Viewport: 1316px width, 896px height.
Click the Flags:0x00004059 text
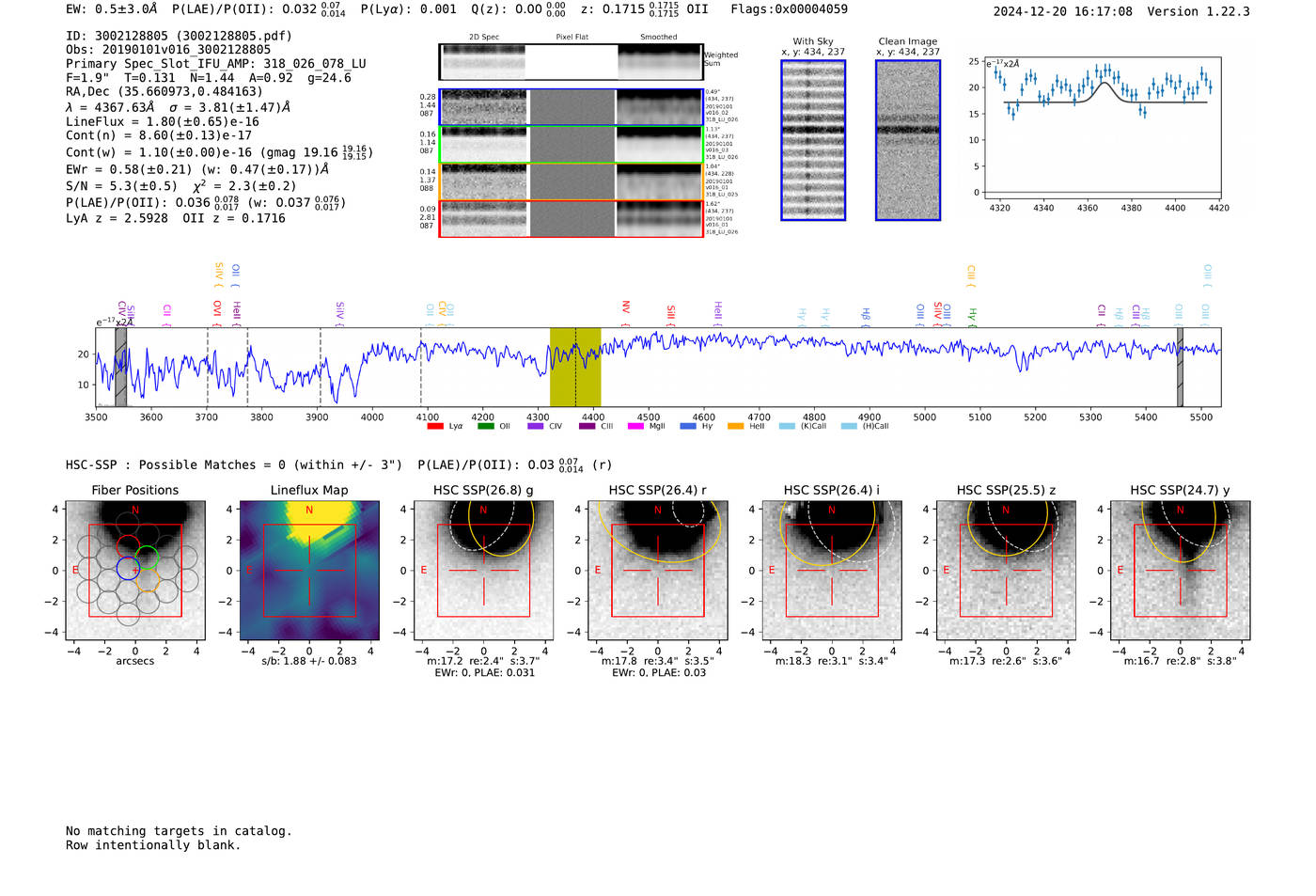point(789,9)
